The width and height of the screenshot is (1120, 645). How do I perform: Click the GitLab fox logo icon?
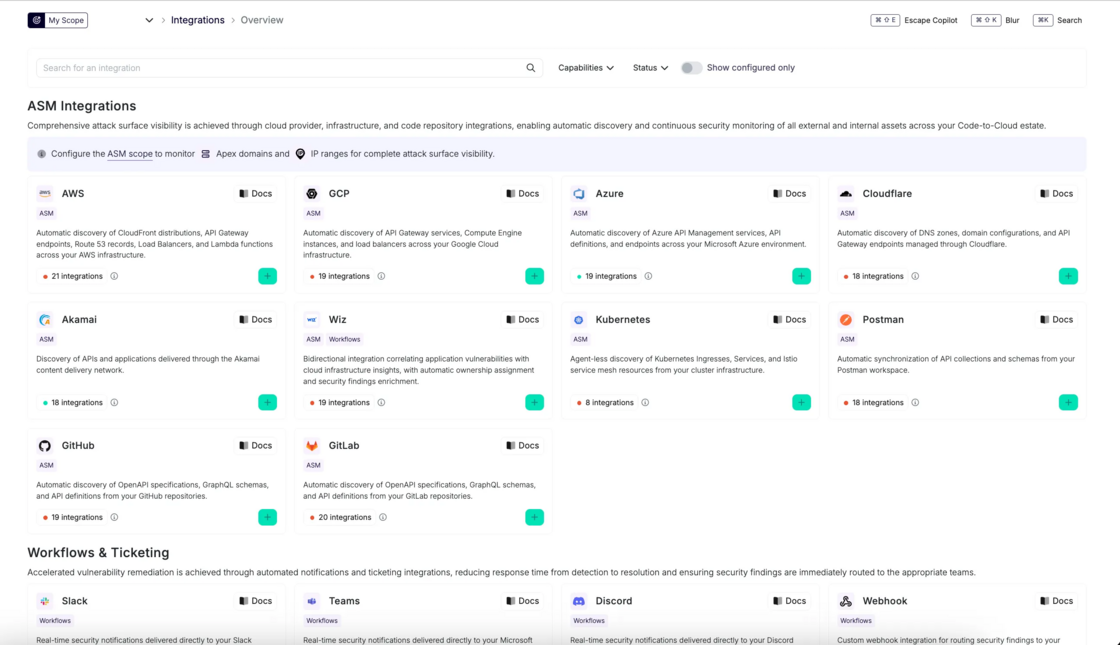tap(312, 446)
